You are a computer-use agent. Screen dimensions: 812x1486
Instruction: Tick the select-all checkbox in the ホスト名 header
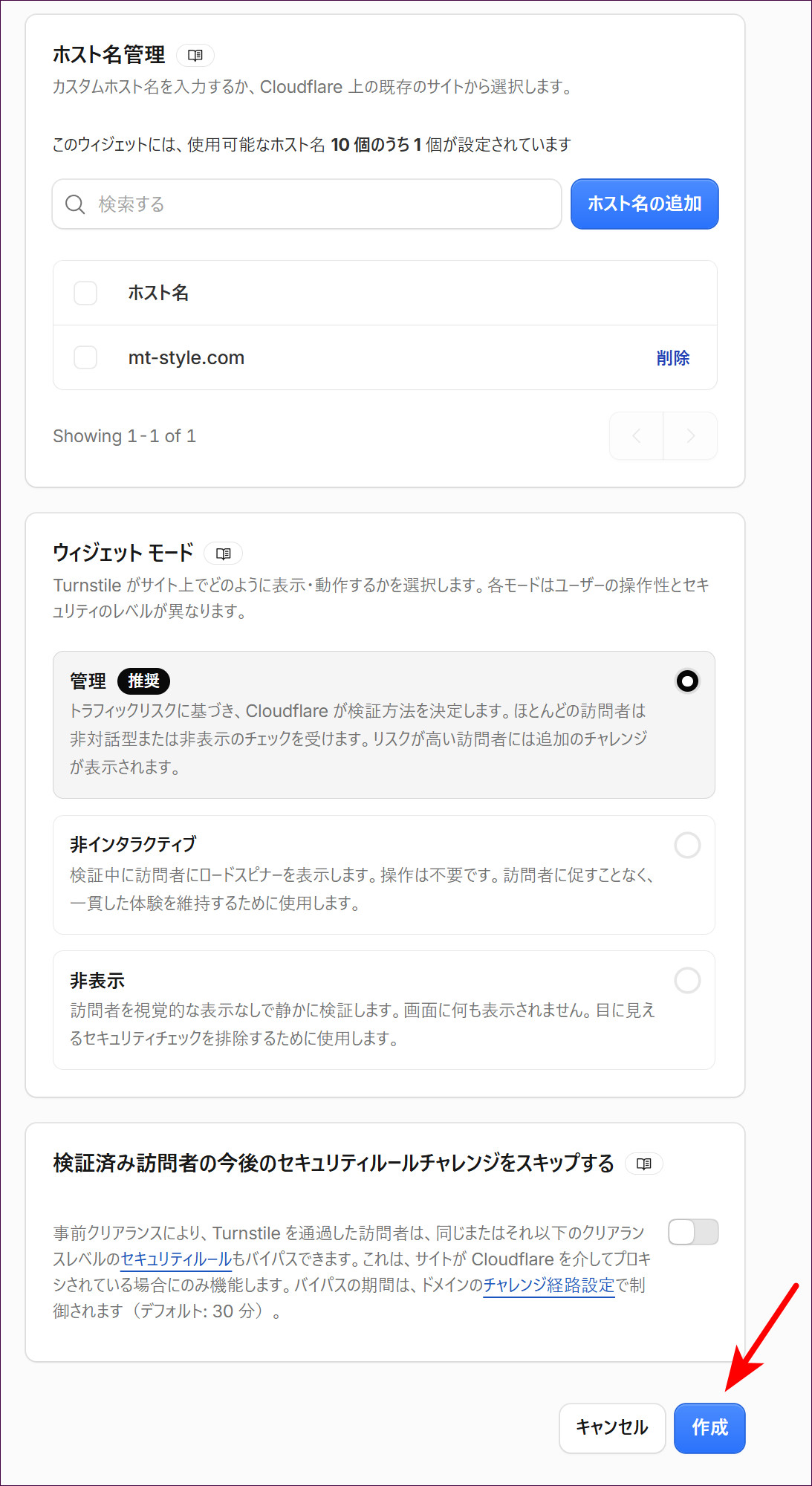(85, 293)
